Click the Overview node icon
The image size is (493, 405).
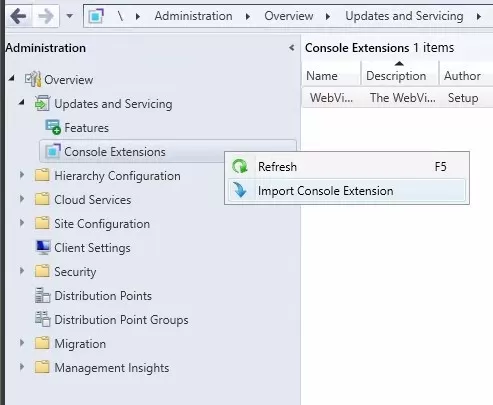point(33,79)
